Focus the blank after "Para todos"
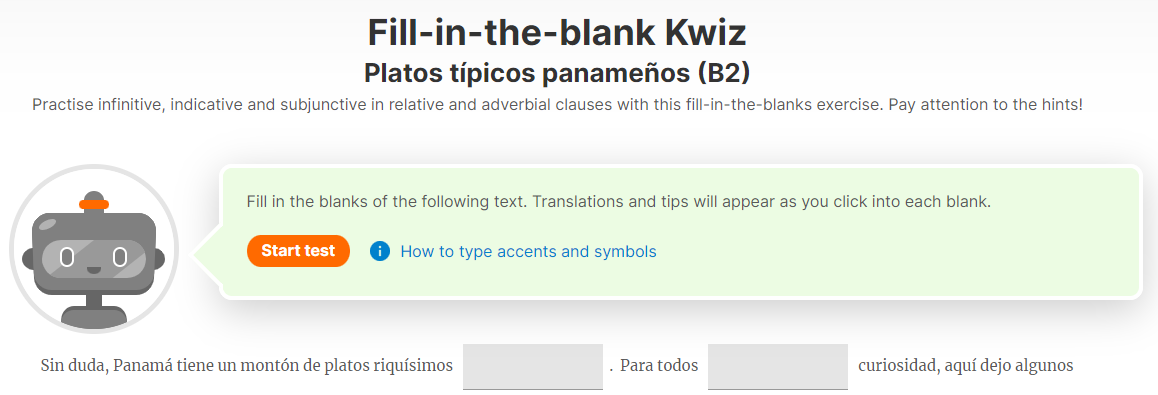The height and width of the screenshot is (395, 1158). pyautogui.click(x=778, y=366)
